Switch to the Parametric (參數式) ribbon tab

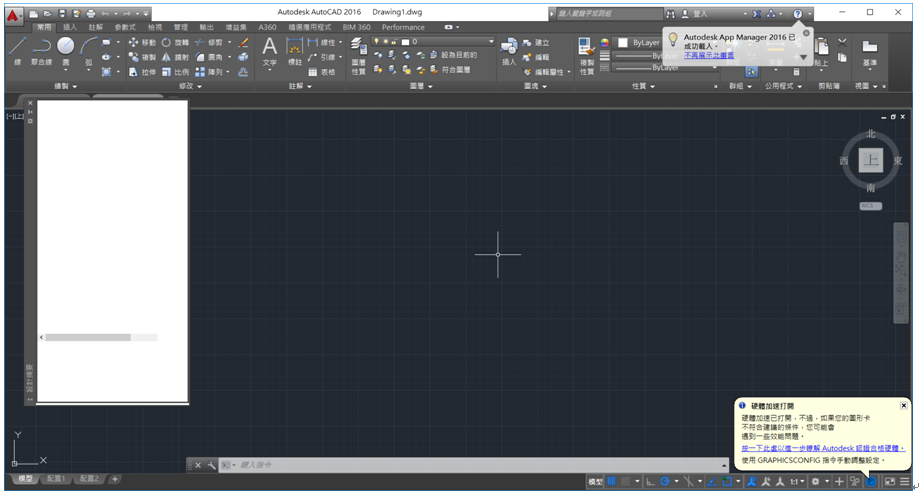coord(125,27)
